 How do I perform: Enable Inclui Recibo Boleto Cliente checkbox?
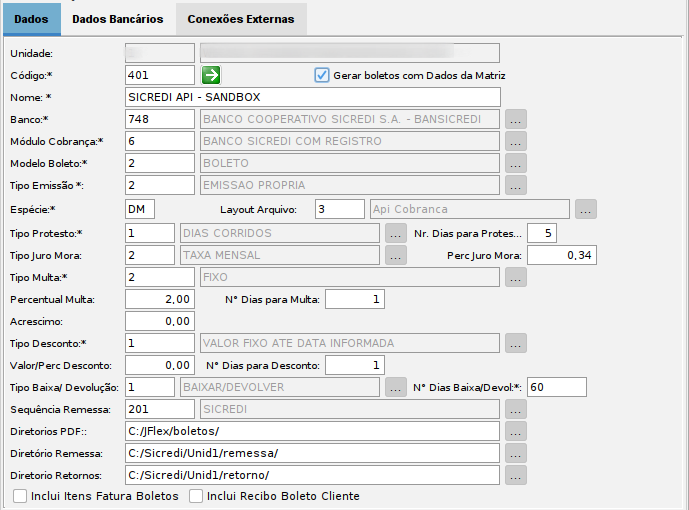[x=196, y=496]
